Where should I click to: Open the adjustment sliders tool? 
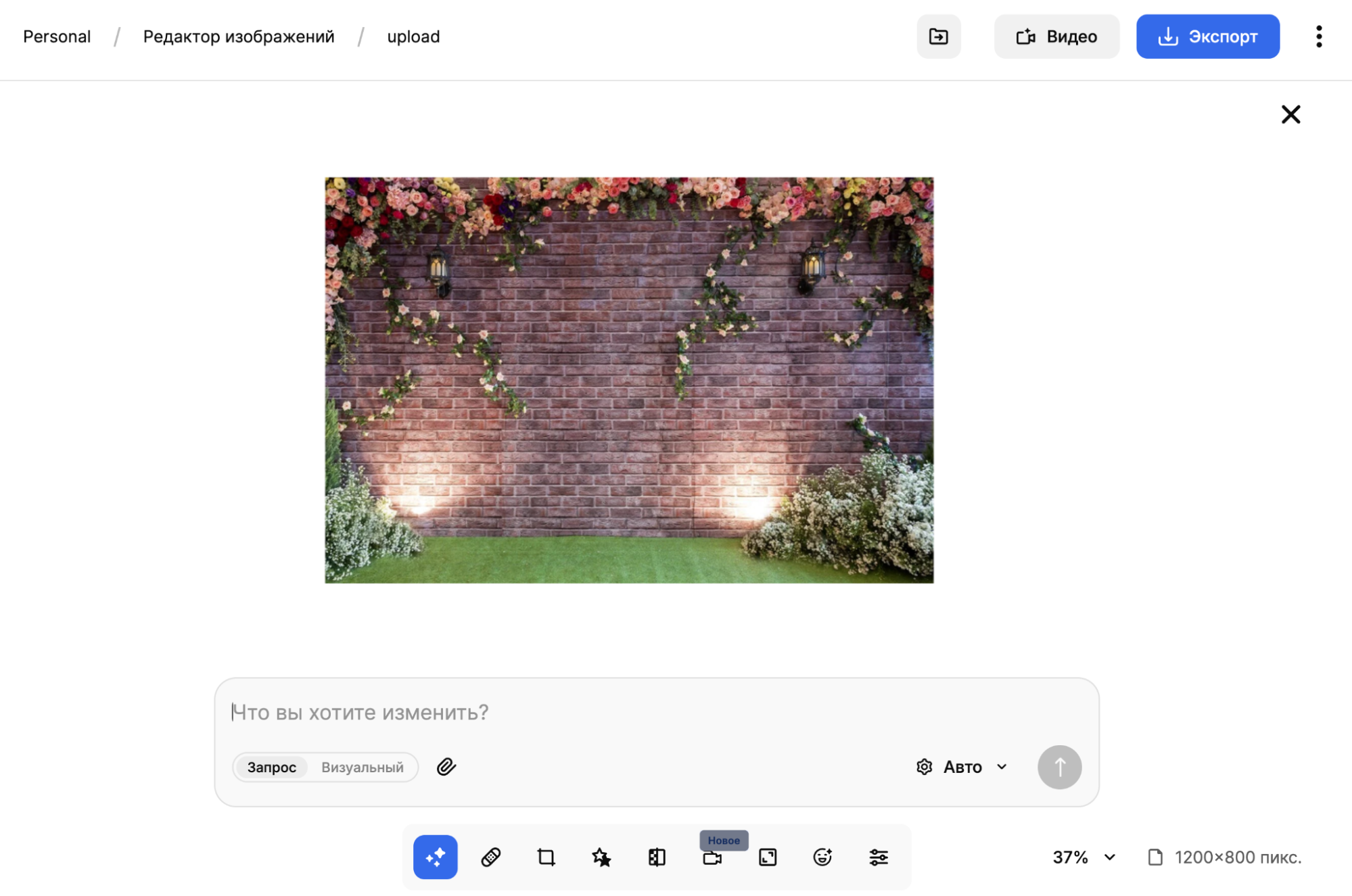tap(879, 857)
